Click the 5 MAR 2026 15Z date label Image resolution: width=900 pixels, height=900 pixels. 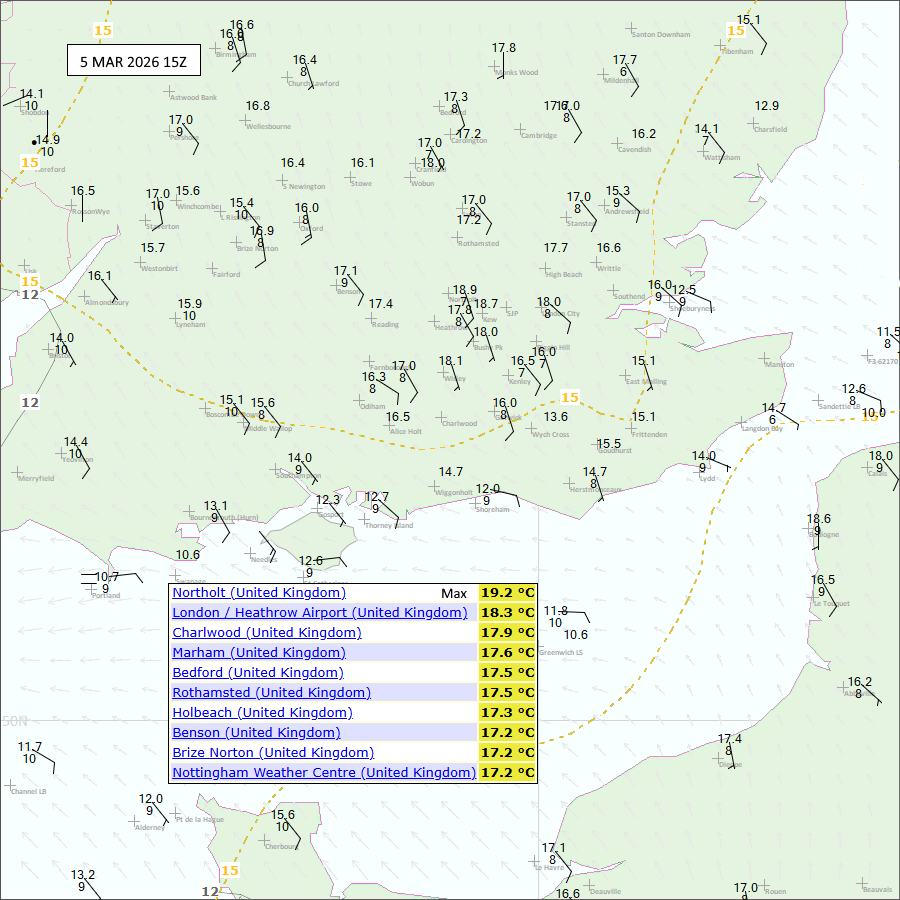(133, 61)
